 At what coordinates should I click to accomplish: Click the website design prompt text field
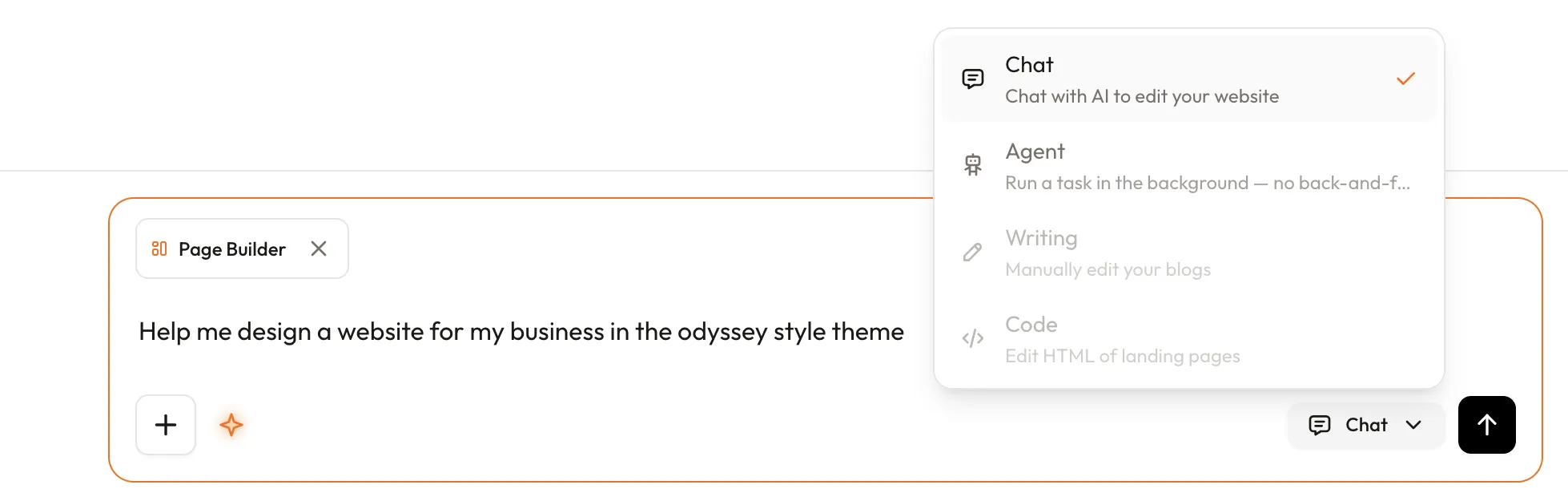521,331
